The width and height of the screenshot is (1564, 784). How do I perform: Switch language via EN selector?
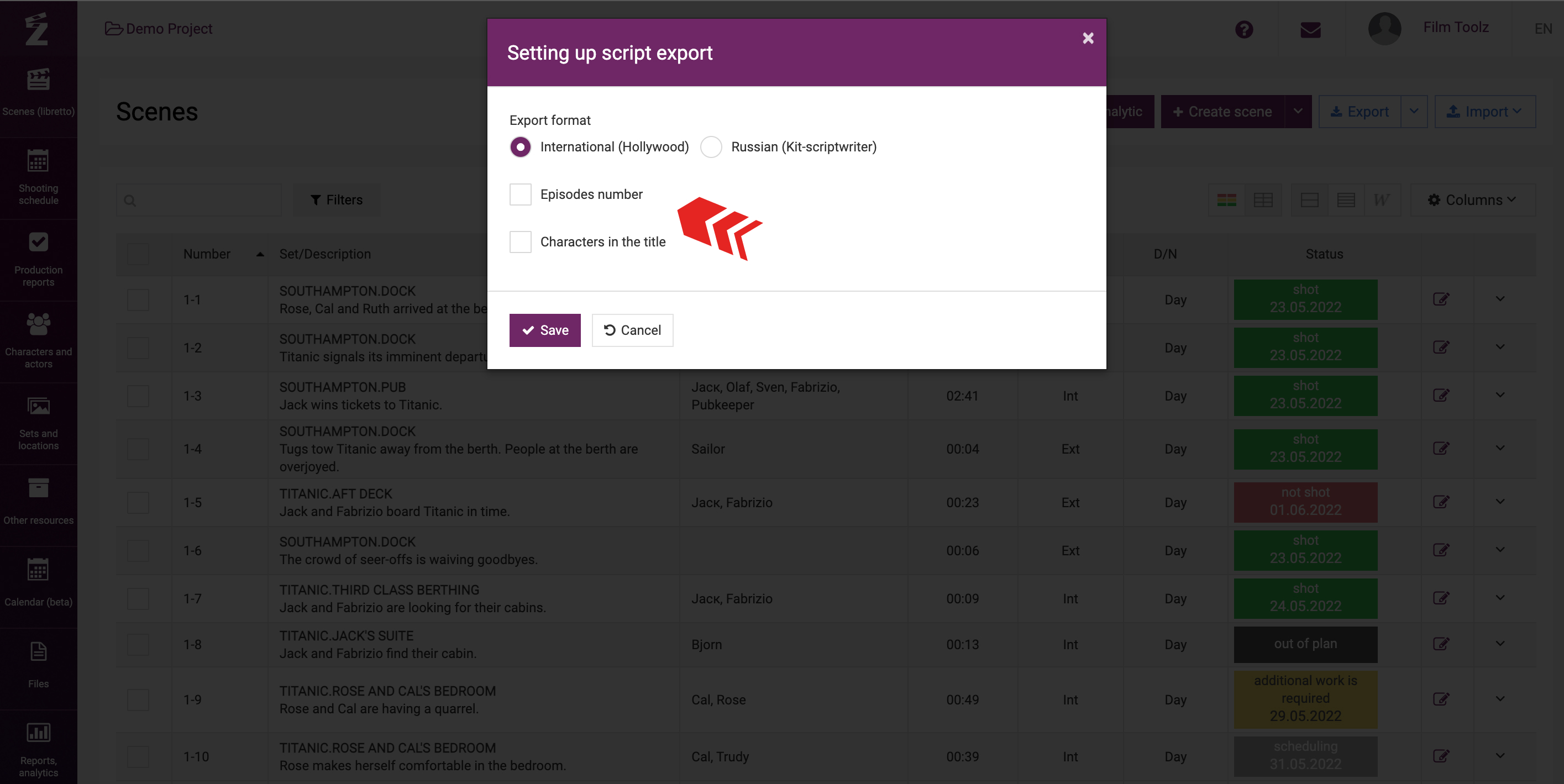pyautogui.click(x=1543, y=29)
